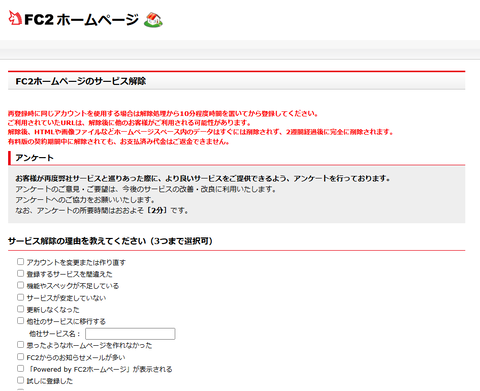Select '機能やスペックが不足している' checkbox

(21, 285)
